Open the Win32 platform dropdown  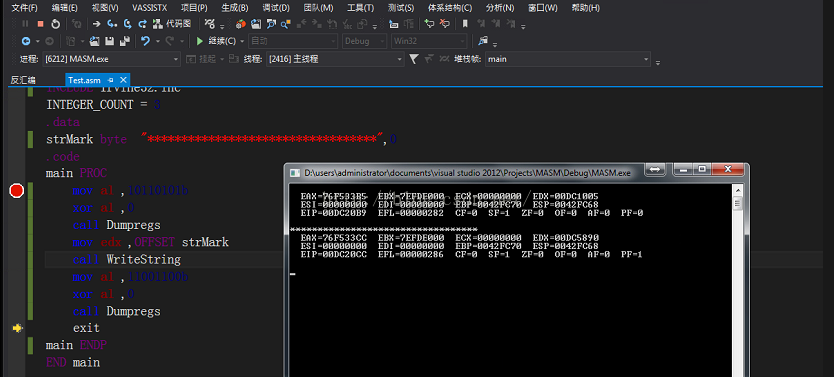coord(429,41)
